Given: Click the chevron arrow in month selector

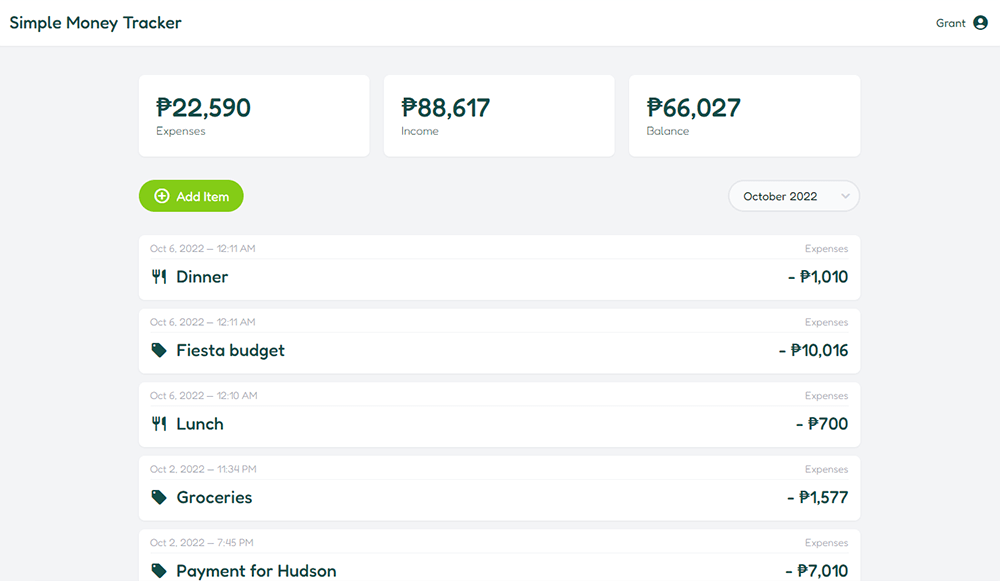Looking at the screenshot, I should [x=845, y=197].
